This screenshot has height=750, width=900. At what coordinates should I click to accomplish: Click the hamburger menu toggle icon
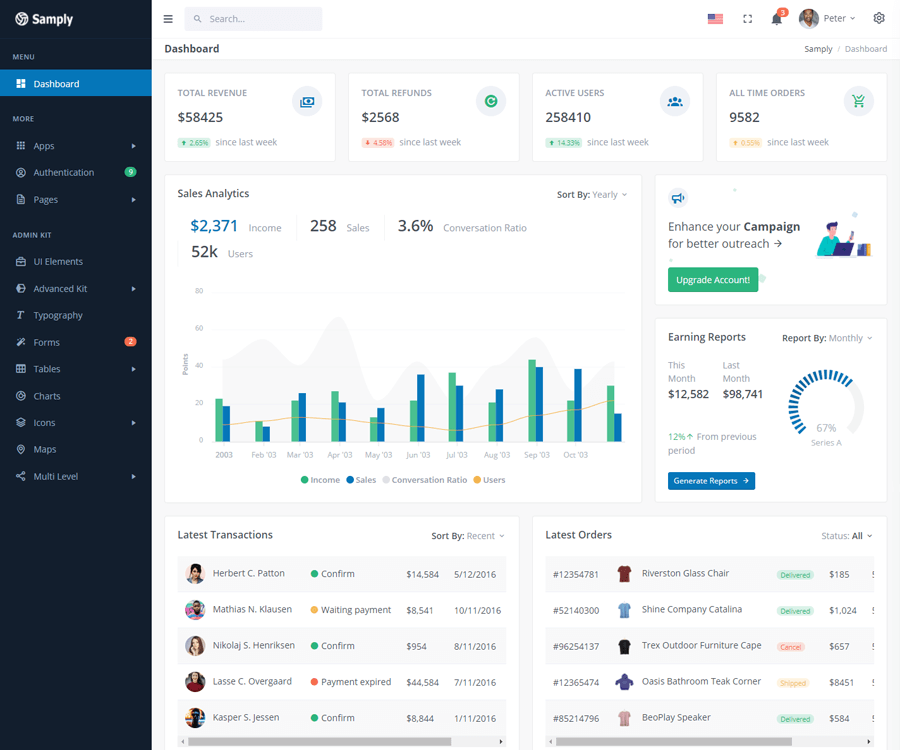[168, 19]
